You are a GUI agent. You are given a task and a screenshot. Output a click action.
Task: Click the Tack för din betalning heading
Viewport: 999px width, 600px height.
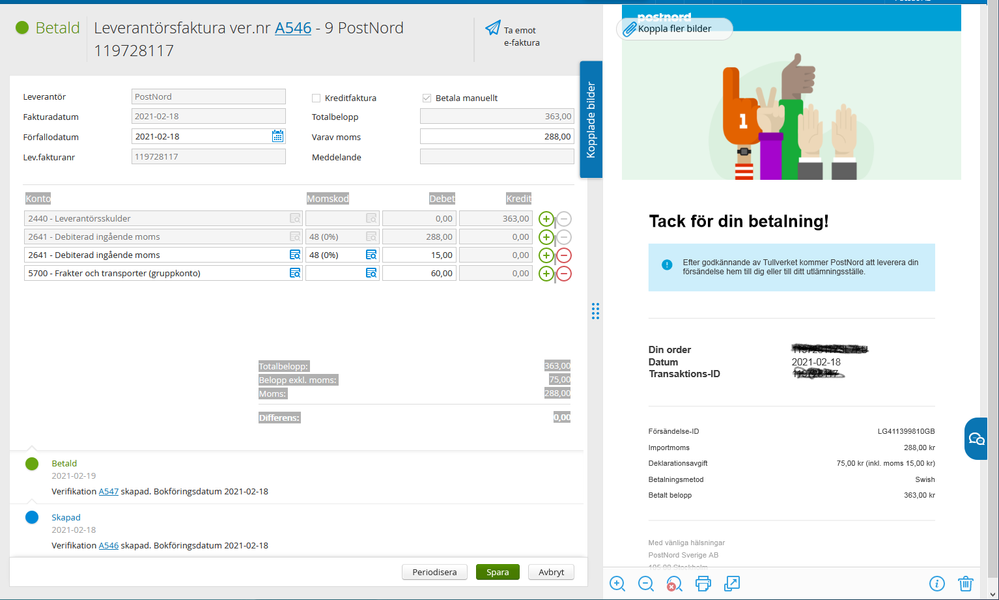click(x=738, y=222)
